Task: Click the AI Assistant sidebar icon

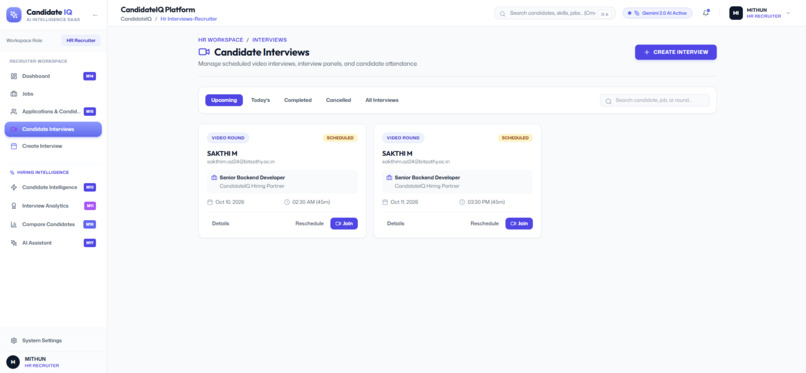Action: pos(14,243)
